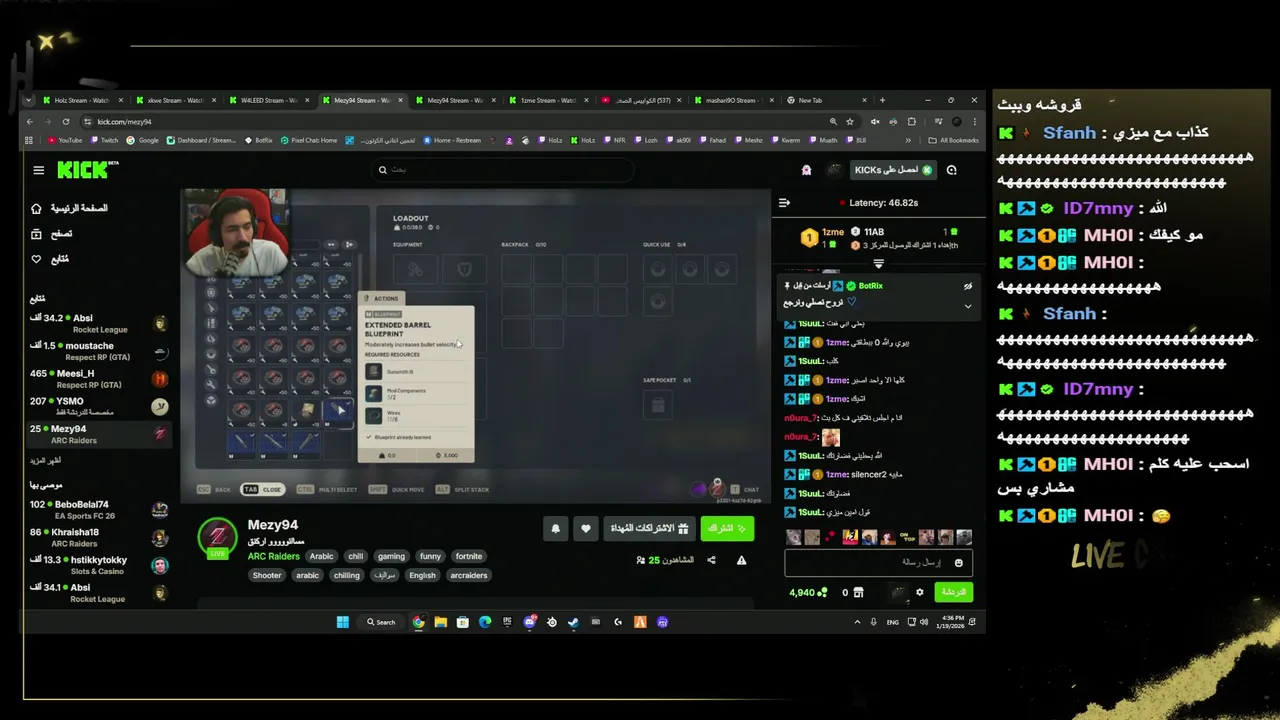This screenshot has width=1280, height=720.
Task: Click the Mezy94 channel avatar with LIVE badge
Action: point(217,538)
